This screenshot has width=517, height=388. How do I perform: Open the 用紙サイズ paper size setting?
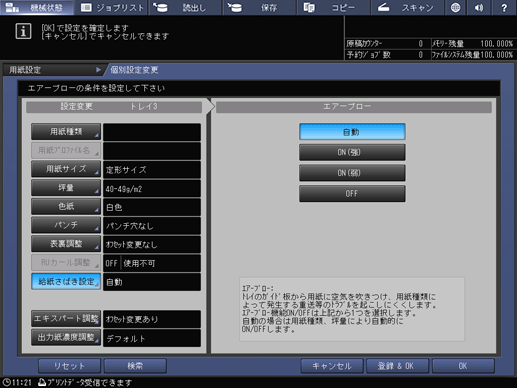[x=66, y=169]
